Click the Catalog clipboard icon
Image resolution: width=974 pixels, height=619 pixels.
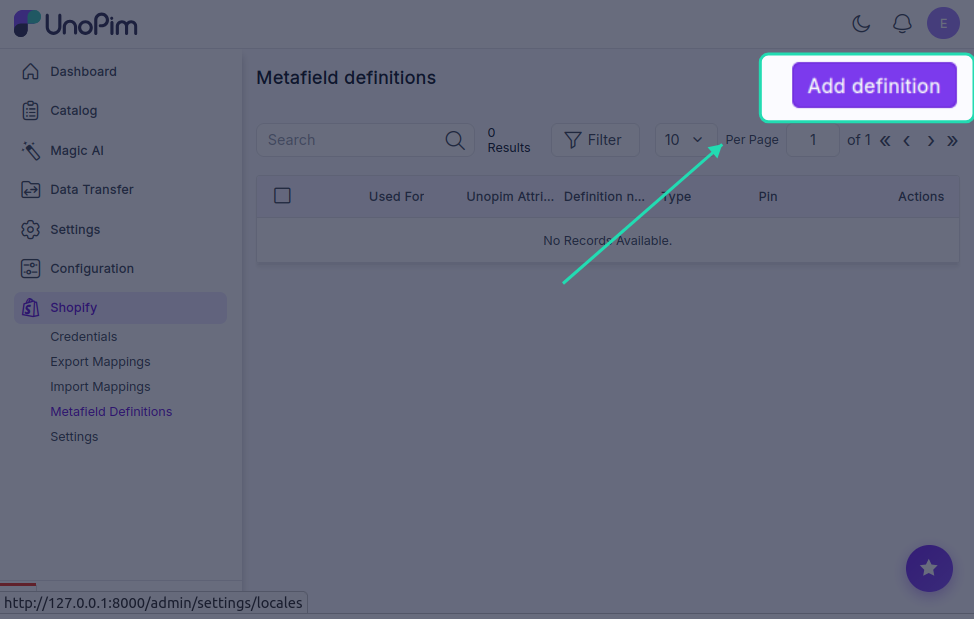(x=30, y=111)
